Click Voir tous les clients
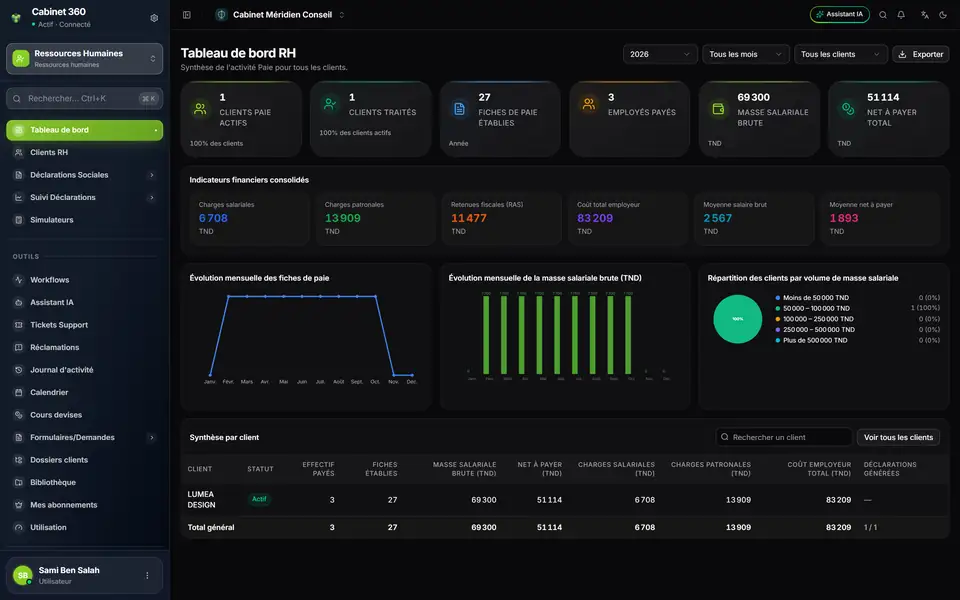This screenshot has height=600, width=960. point(898,437)
